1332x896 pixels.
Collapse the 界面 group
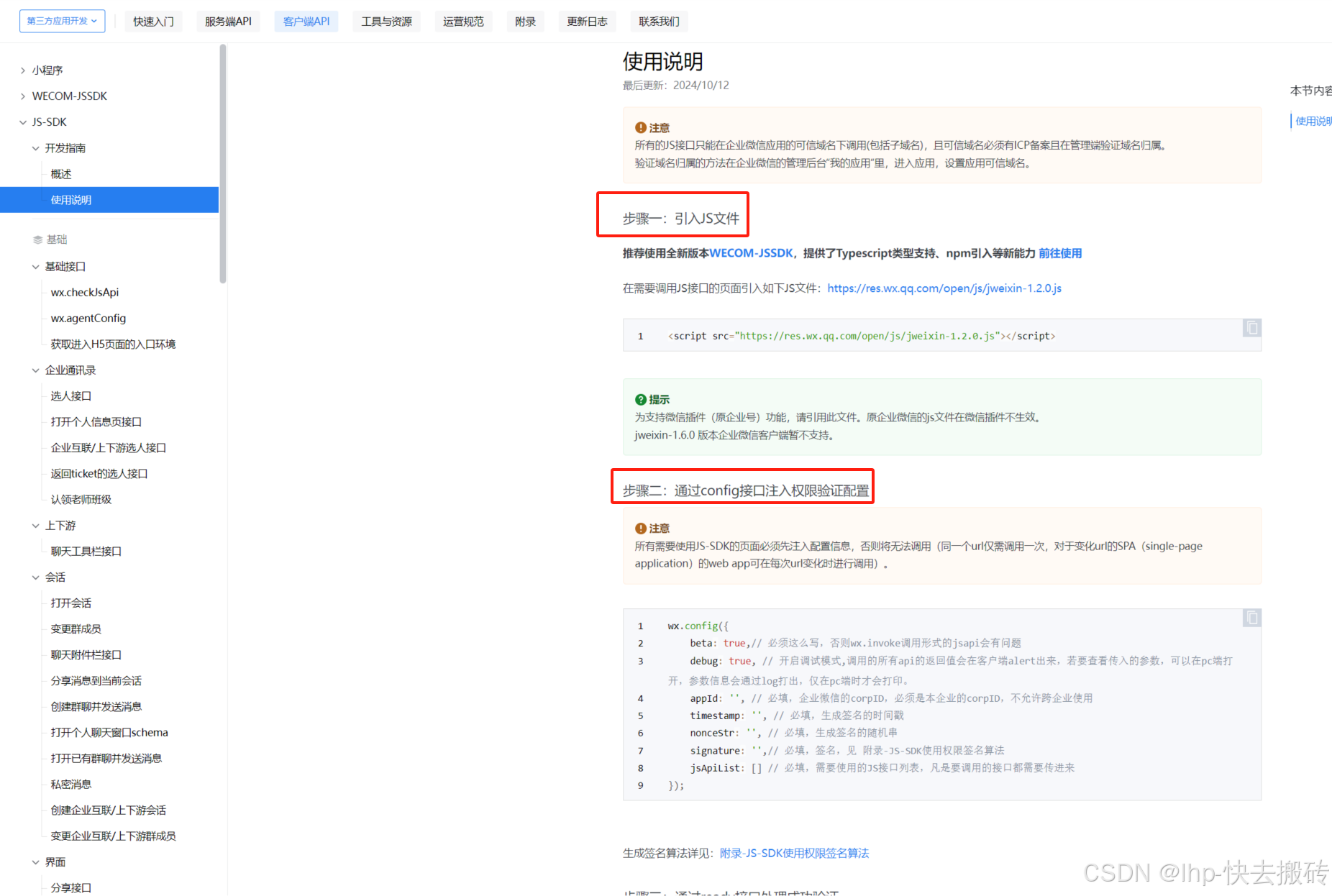tap(36, 862)
